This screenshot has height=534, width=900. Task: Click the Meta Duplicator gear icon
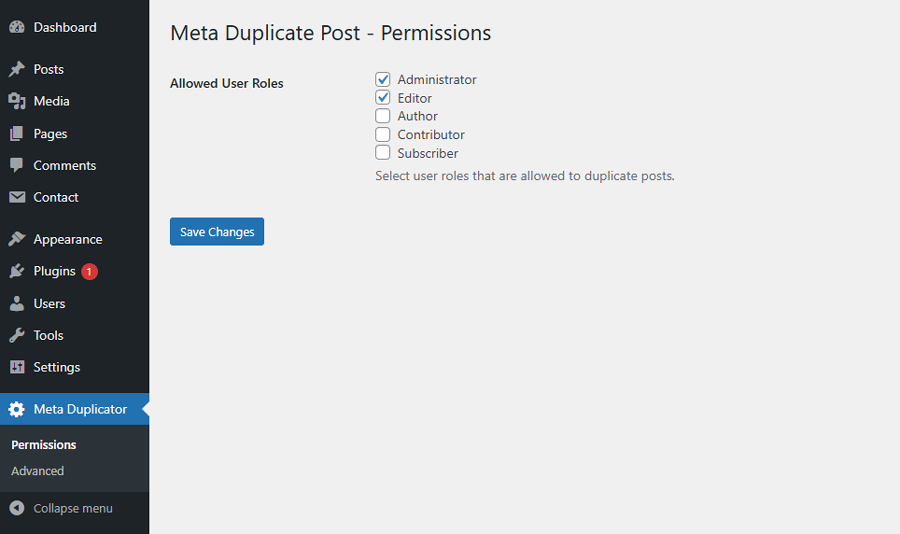[x=17, y=409]
